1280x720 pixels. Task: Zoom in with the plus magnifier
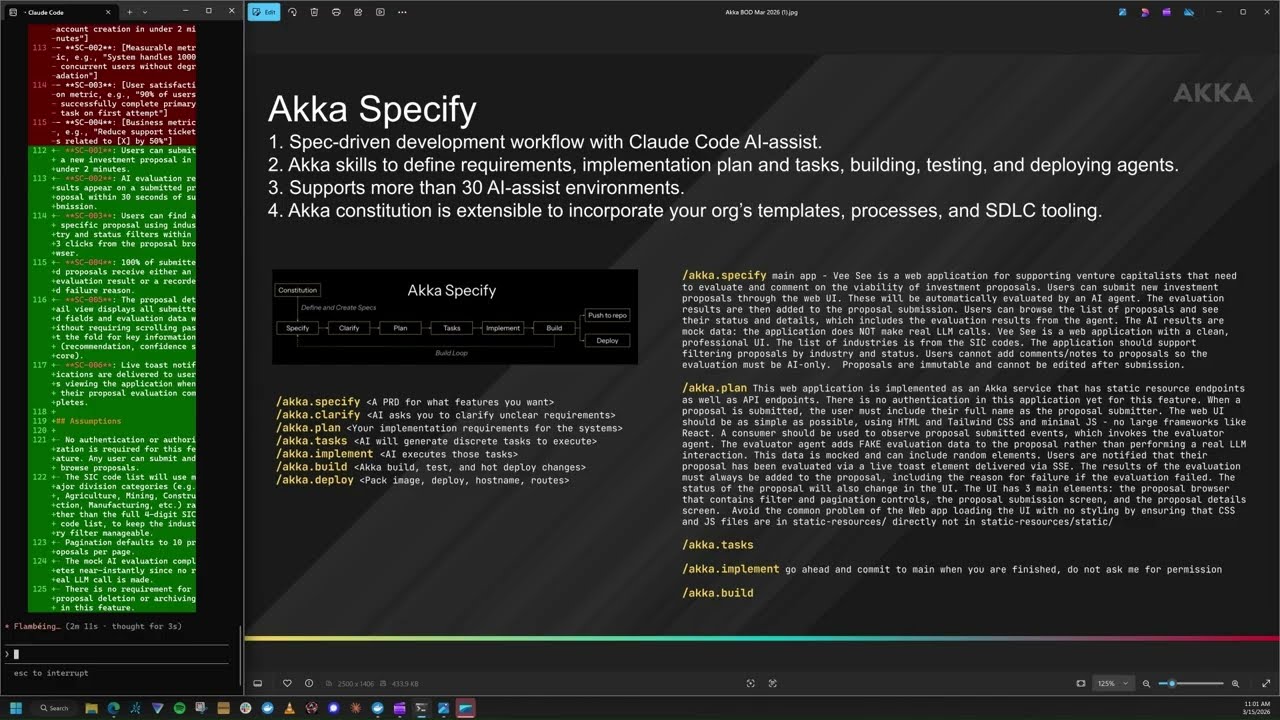(1236, 683)
